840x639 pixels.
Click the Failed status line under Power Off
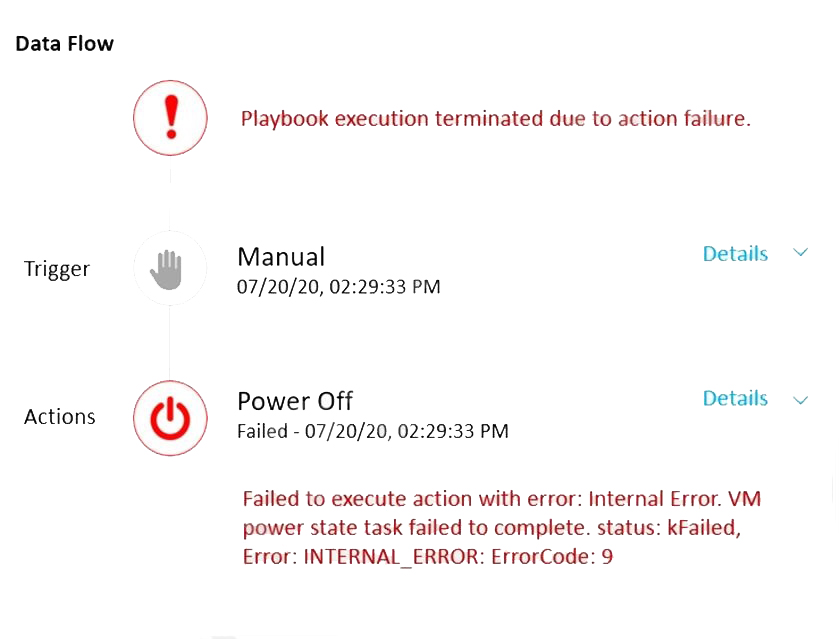click(372, 432)
